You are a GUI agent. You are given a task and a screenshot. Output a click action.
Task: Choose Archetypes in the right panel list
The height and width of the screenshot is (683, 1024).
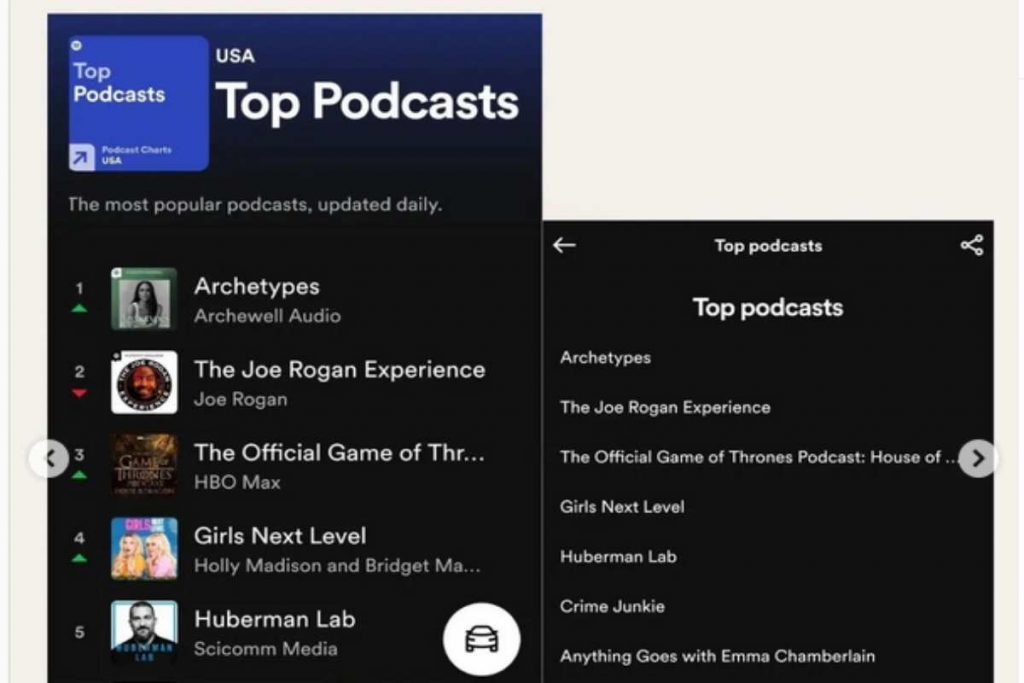click(x=605, y=358)
